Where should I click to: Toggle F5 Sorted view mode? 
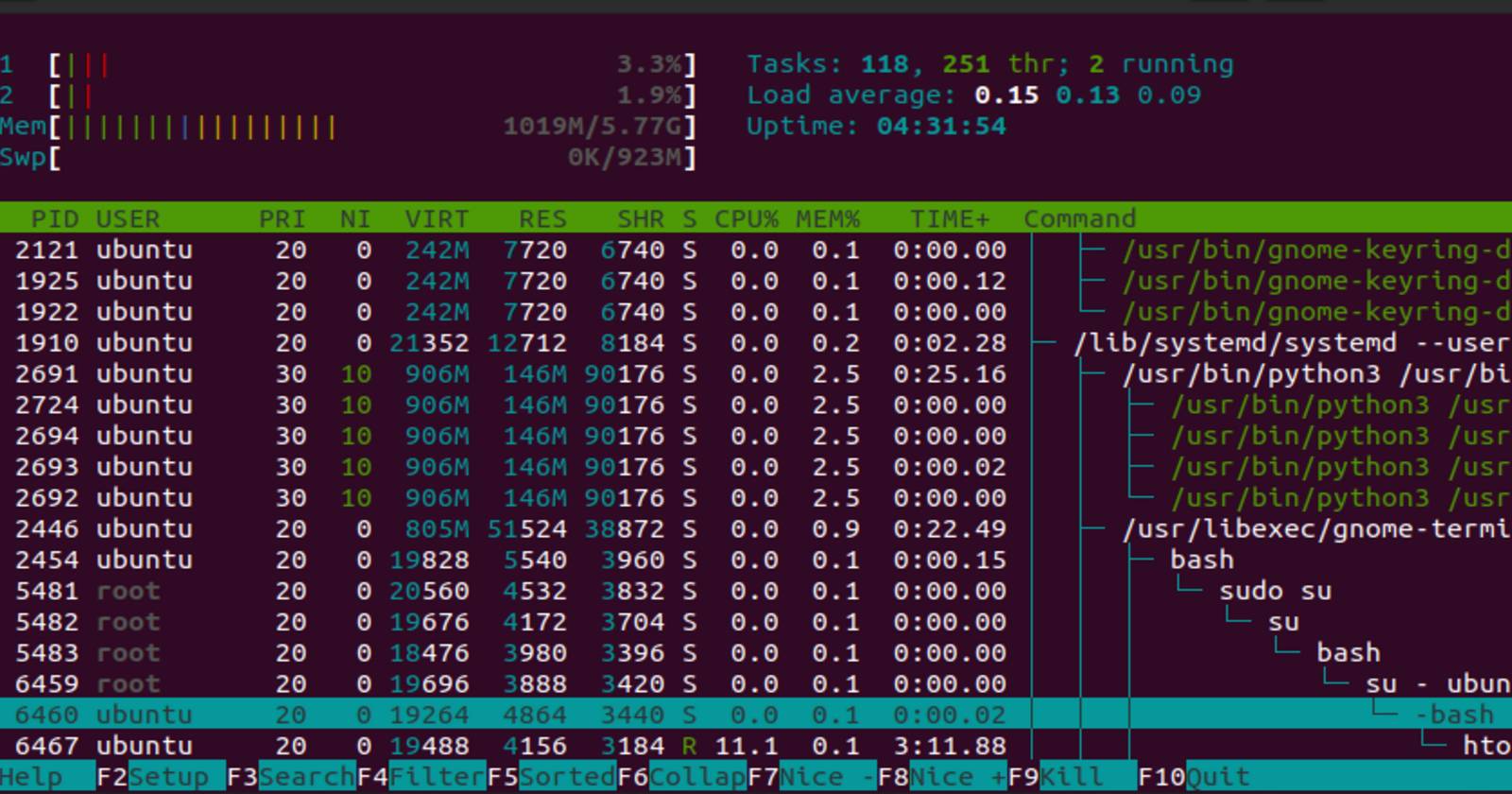[551, 777]
